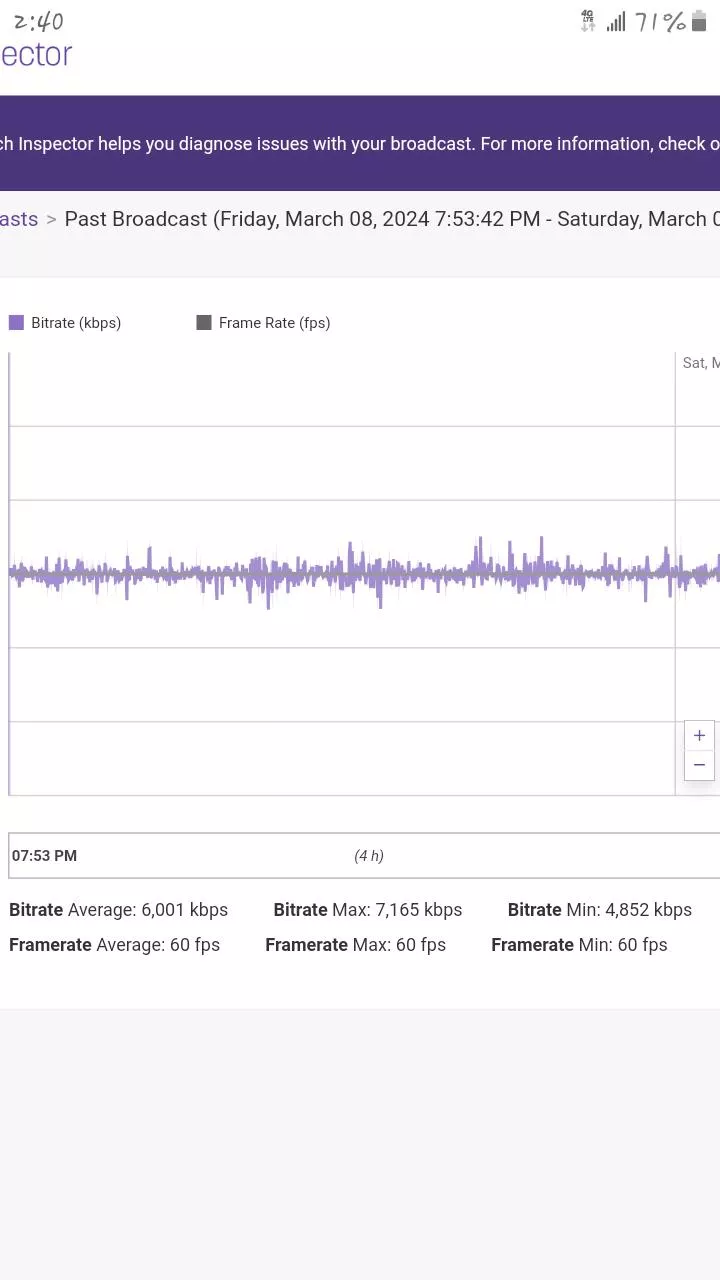Click the Bitrate Average 6,001 kbps stat
The image size is (720, 1280).
click(118, 909)
